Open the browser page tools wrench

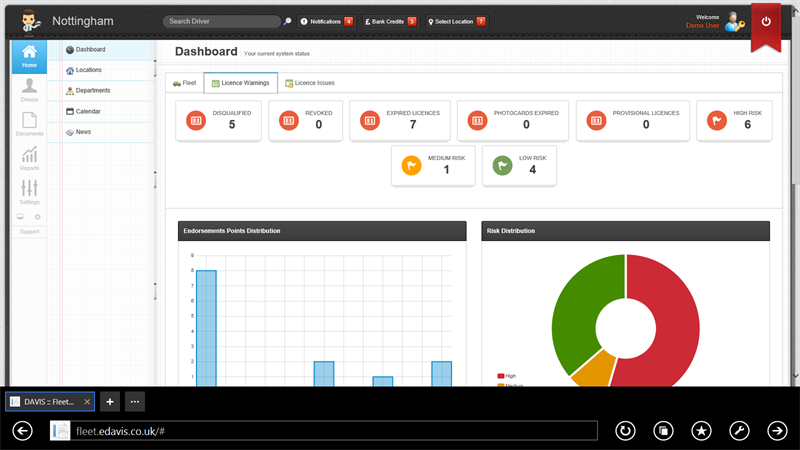[x=739, y=430]
